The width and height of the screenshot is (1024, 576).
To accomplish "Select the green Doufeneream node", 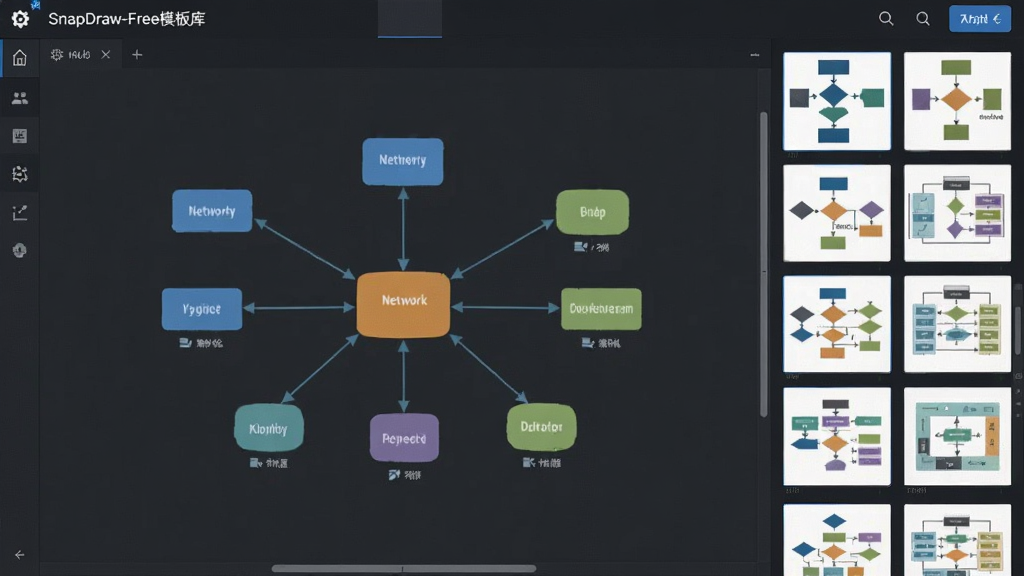I will point(601,309).
